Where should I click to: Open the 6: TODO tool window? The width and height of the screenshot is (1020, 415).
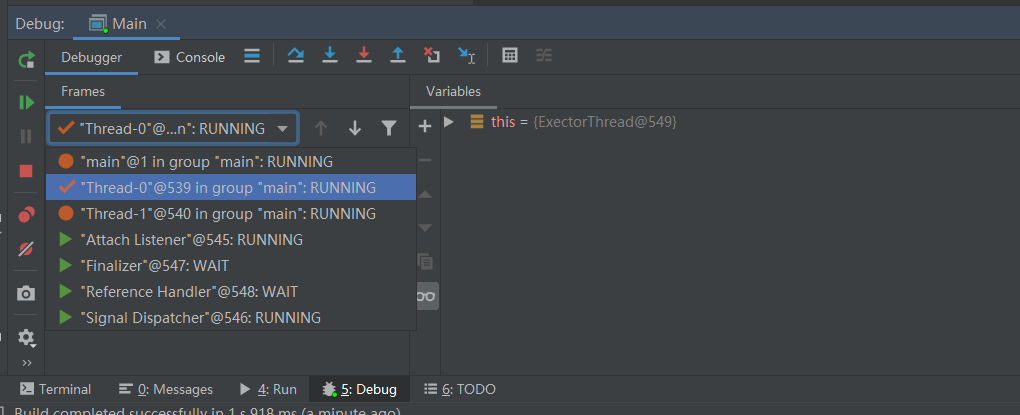[x=460, y=389]
